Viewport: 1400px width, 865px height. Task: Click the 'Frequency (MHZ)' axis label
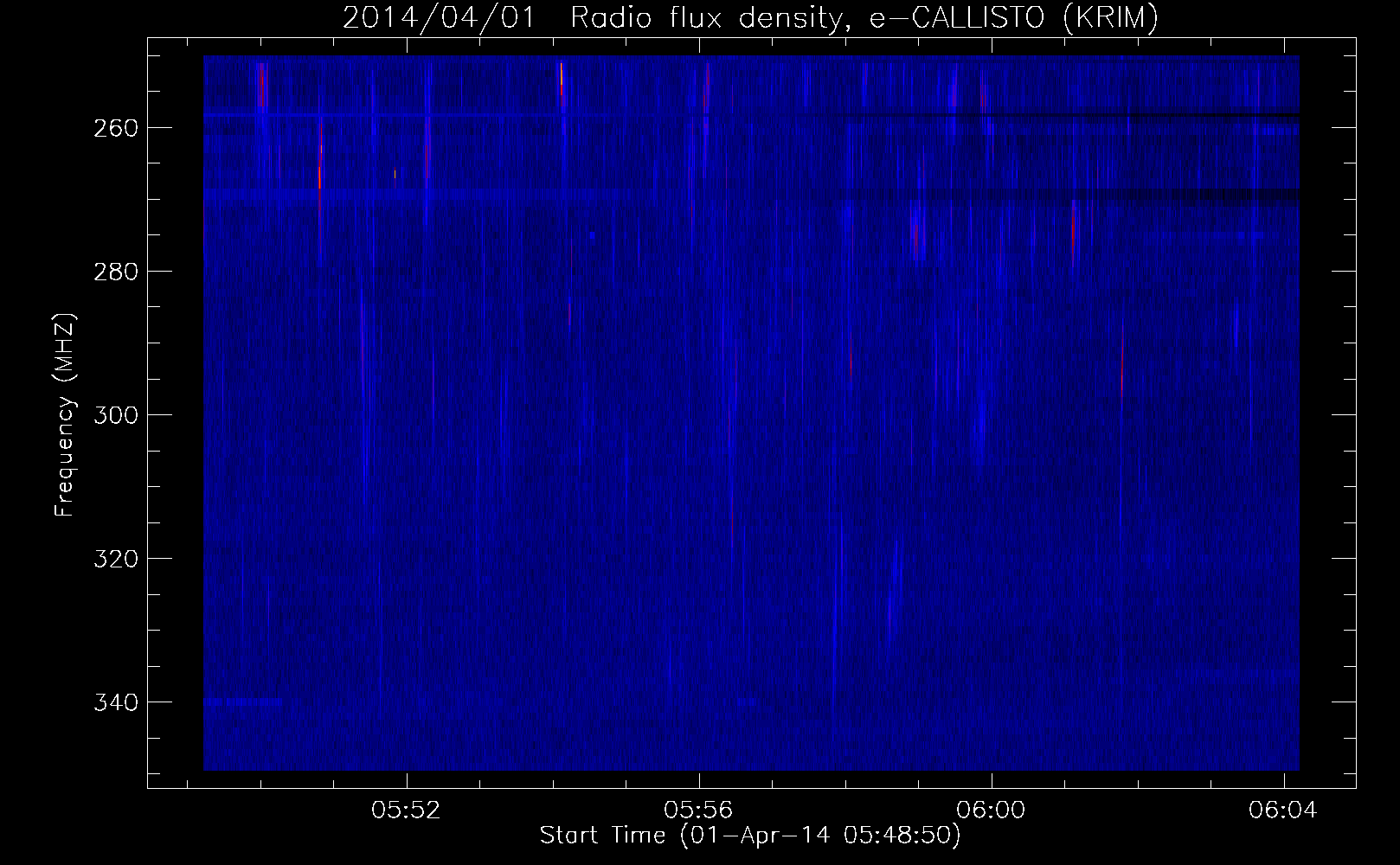pyautogui.click(x=65, y=414)
